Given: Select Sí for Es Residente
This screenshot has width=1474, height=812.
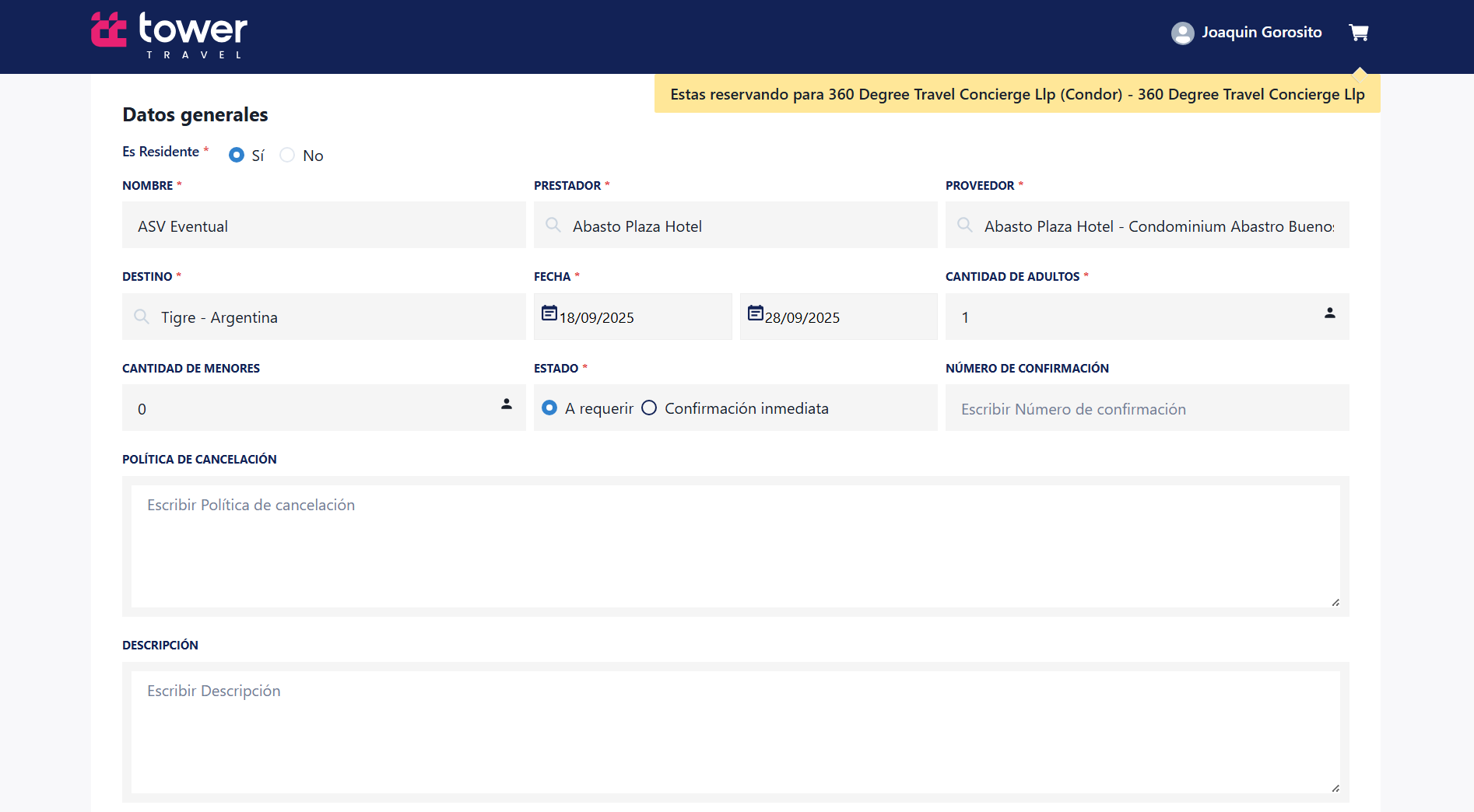Looking at the screenshot, I should click(237, 156).
